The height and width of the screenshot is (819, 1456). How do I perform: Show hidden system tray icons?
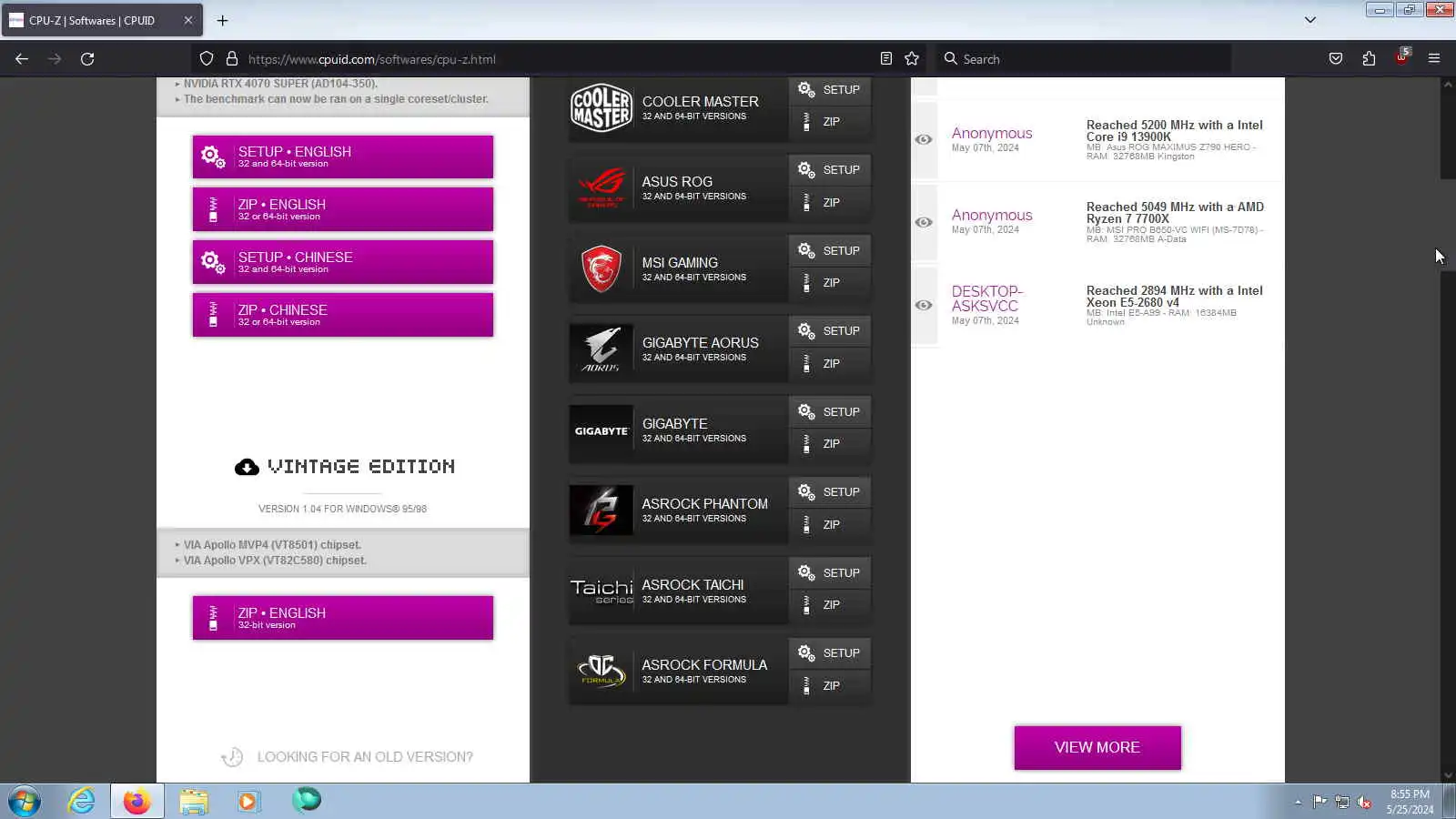(x=1298, y=802)
